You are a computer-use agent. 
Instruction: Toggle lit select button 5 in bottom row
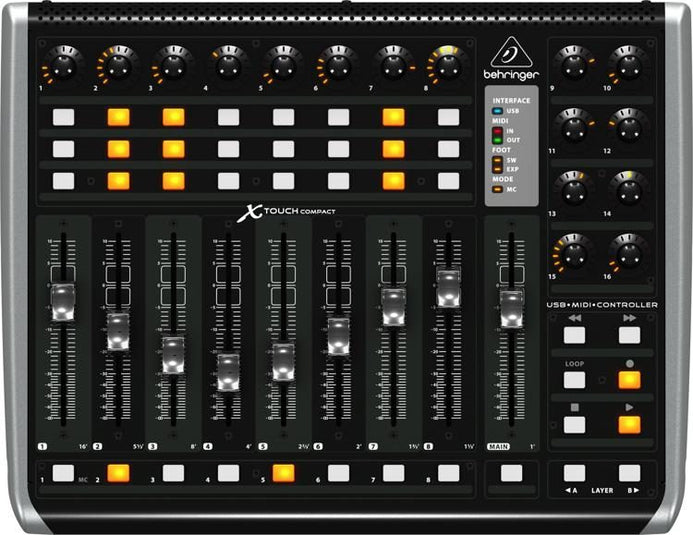click(x=284, y=473)
